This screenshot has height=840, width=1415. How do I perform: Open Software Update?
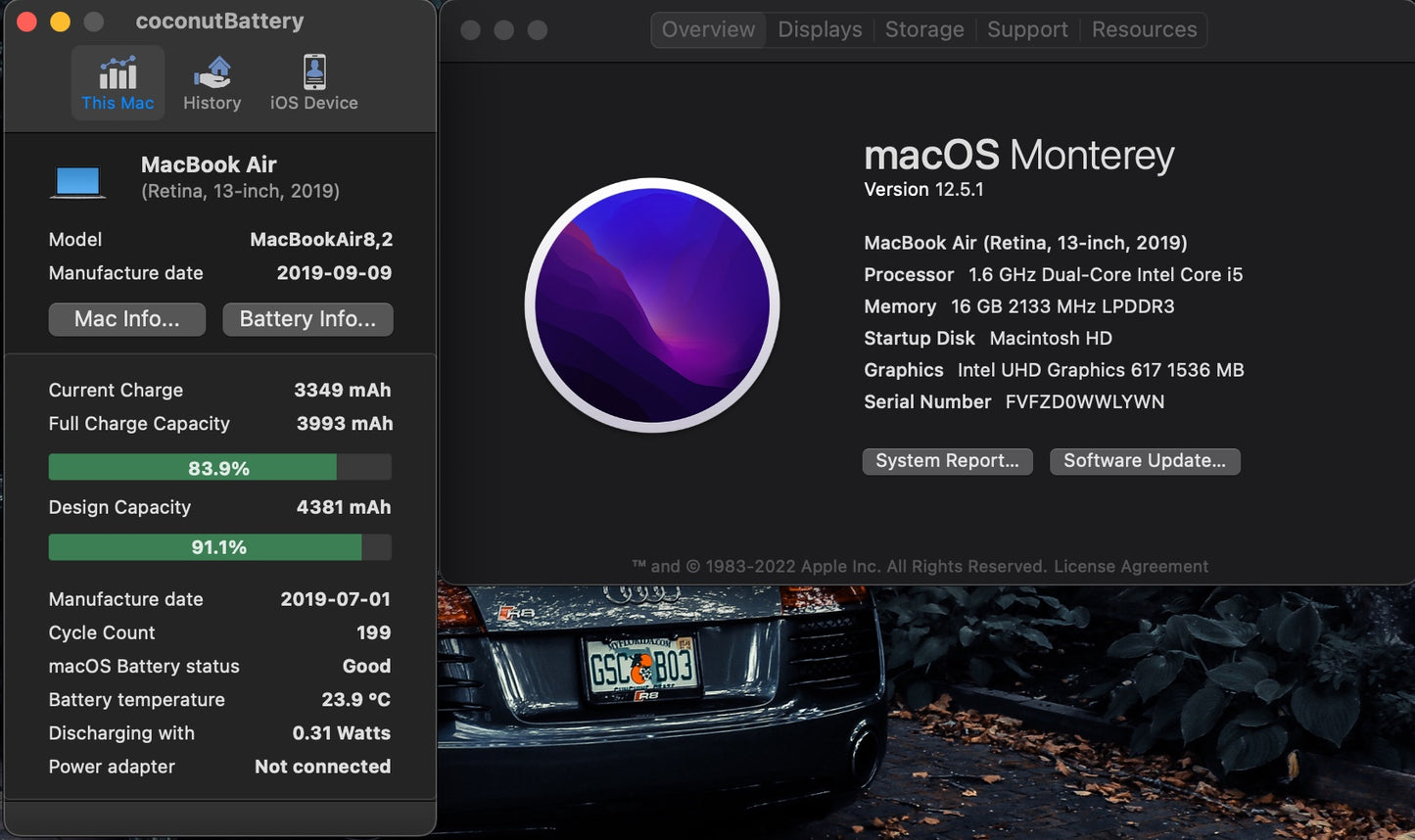pyautogui.click(x=1145, y=460)
